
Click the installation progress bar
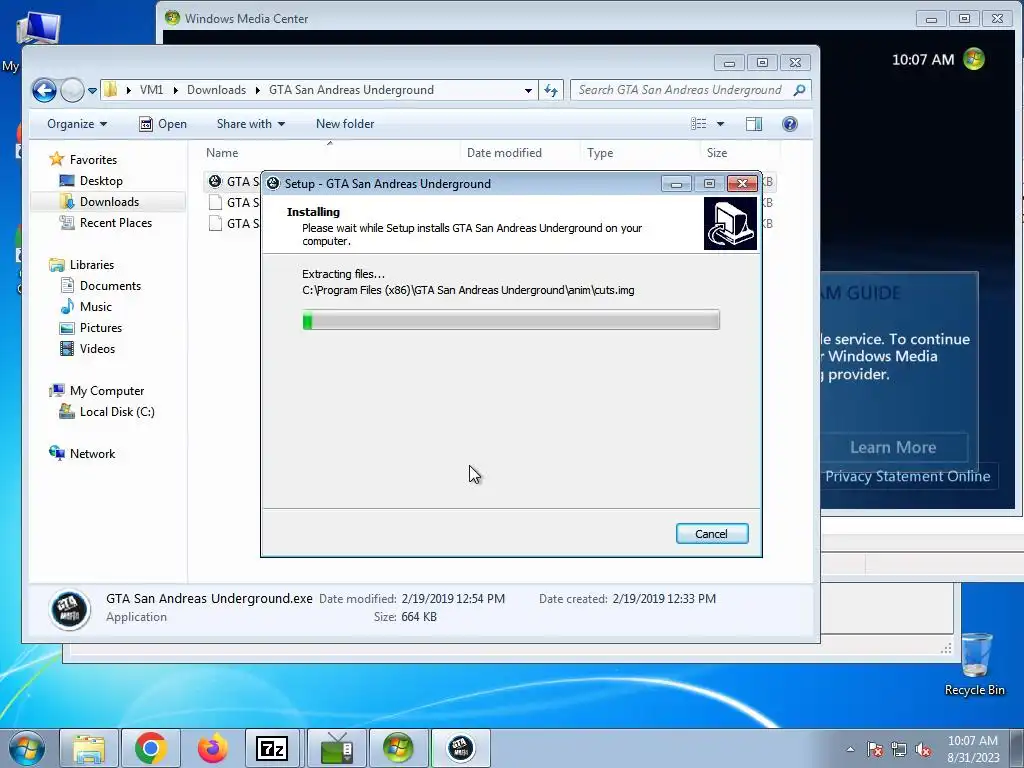click(511, 320)
